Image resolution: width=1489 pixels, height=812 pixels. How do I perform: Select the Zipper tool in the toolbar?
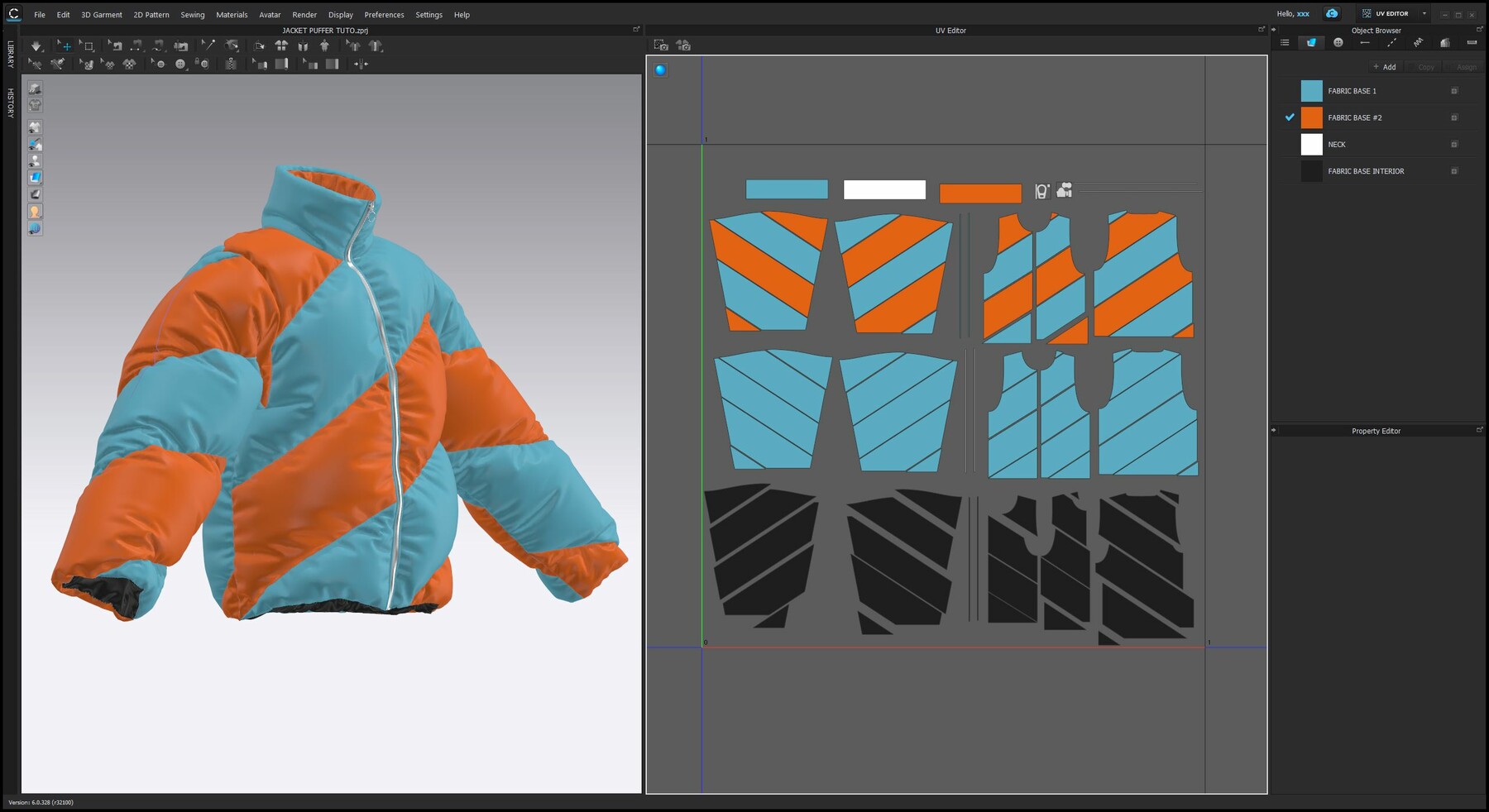pyautogui.click(x=230, y=64)
